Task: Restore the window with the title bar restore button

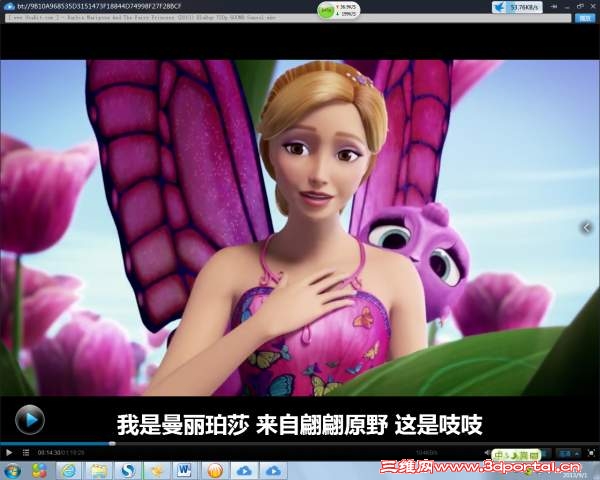Action: (580, 7)
